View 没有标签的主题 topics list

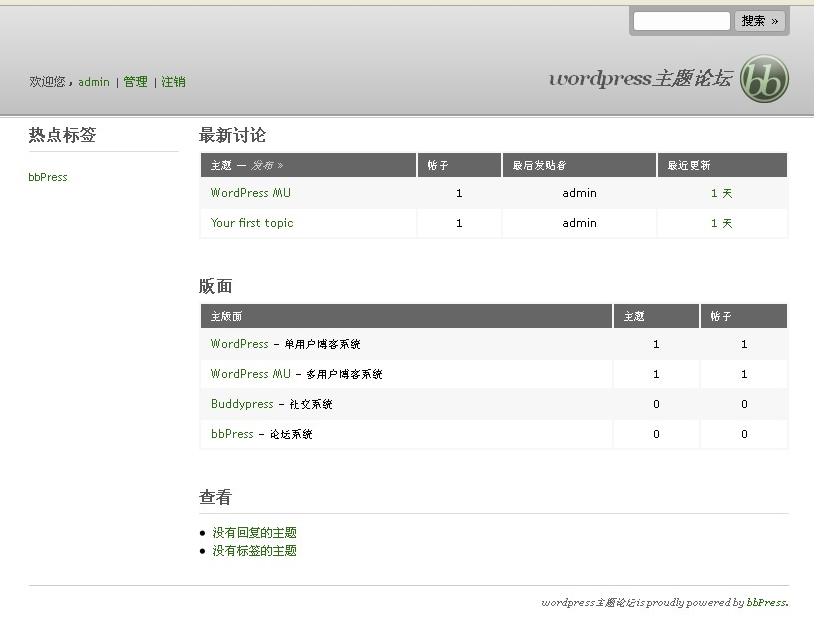tap(254, 551)
